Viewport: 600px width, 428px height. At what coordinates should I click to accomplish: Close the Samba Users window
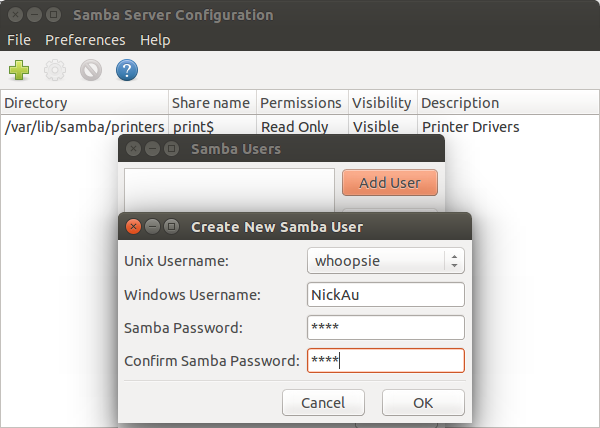pos(133,149)
